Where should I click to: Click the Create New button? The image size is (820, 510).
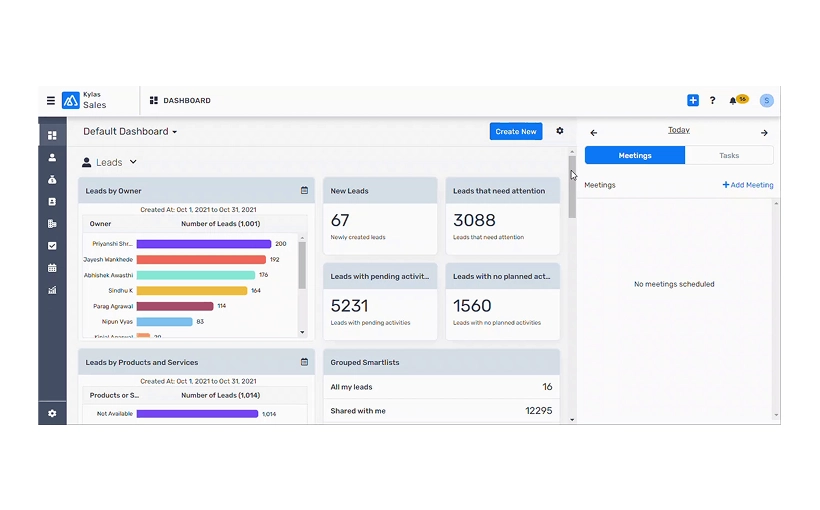pyautogui.click(x=516, y=131)
